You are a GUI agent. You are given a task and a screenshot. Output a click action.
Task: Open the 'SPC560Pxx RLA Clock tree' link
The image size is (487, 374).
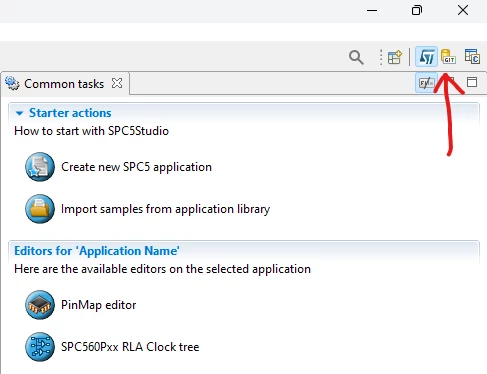point(130,347)
